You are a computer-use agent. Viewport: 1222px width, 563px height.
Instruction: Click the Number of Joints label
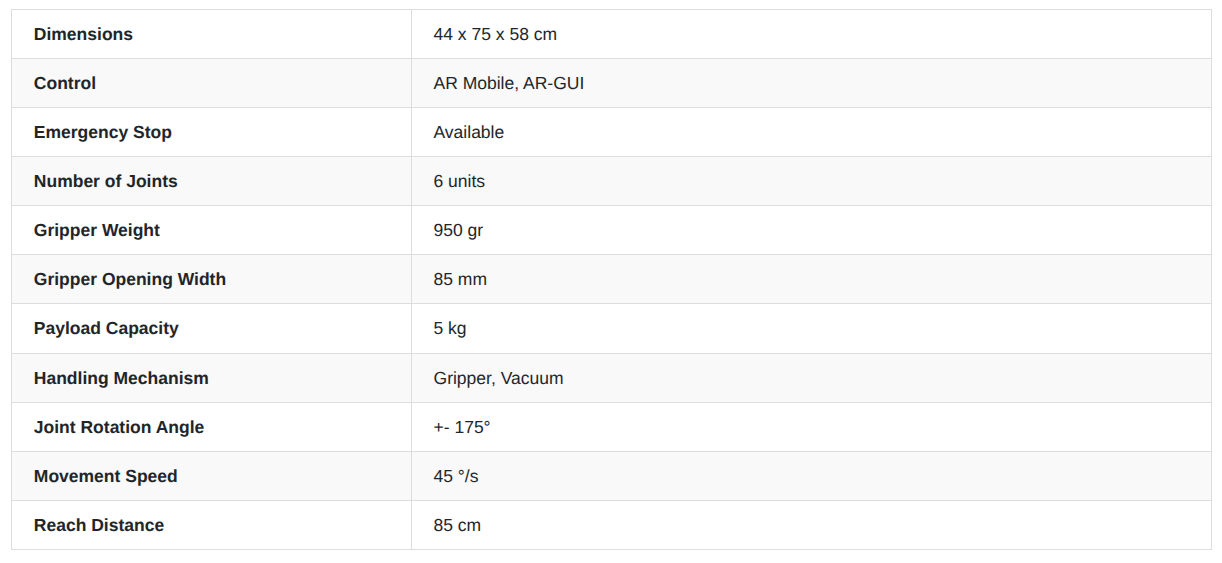coord(106,181)
